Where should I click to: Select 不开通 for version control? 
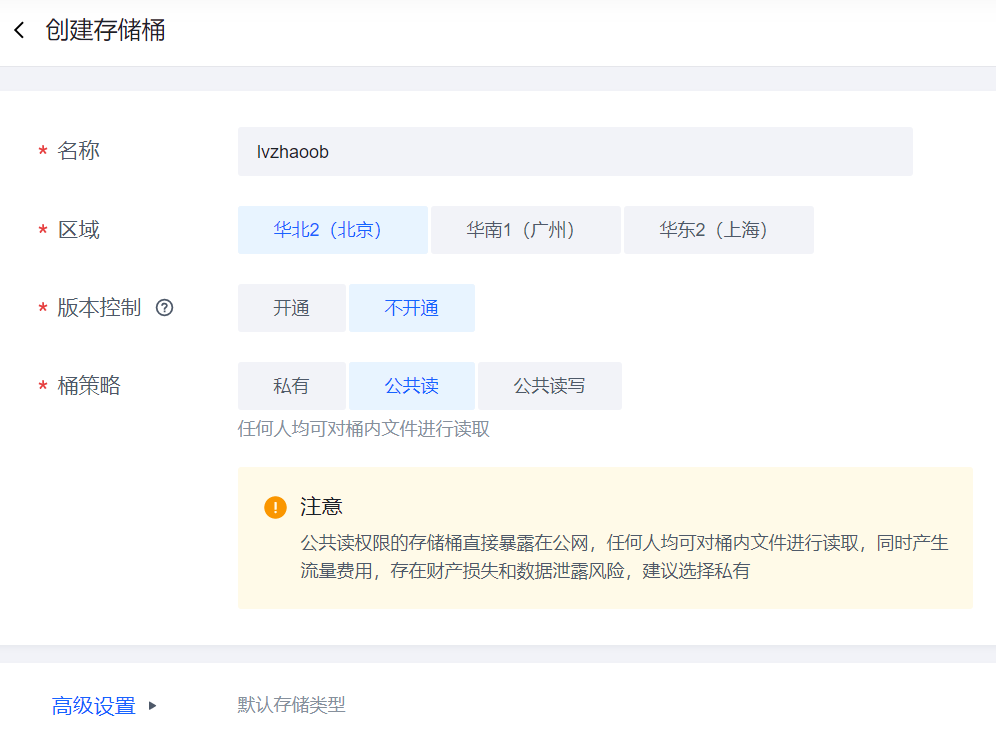(411, 308)
